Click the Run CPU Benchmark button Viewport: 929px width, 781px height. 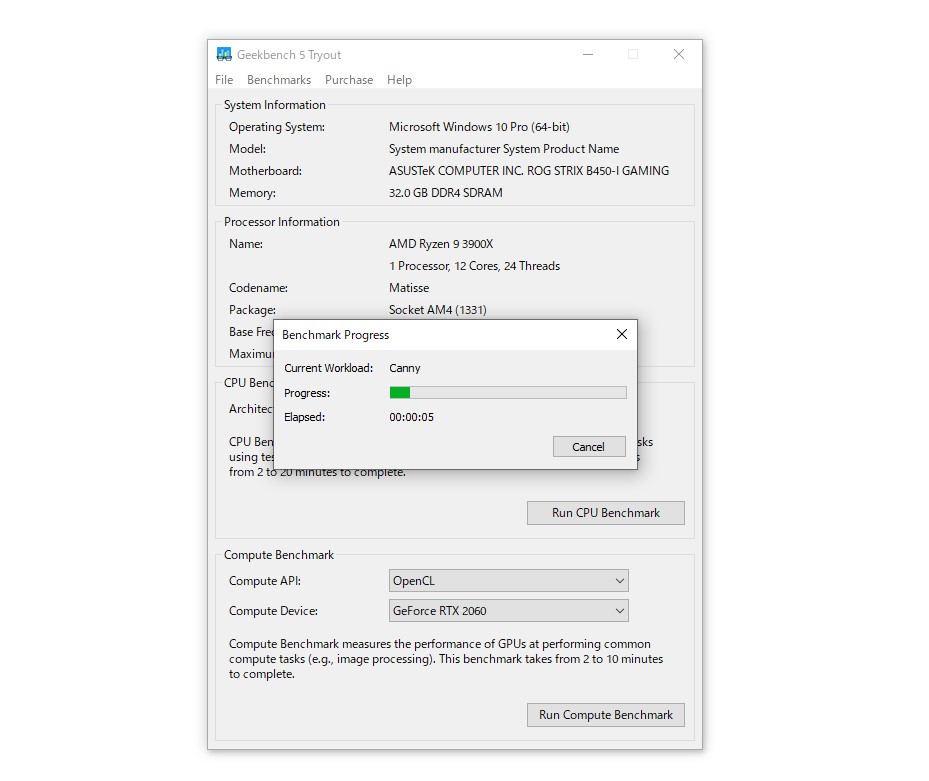[605, 512]
